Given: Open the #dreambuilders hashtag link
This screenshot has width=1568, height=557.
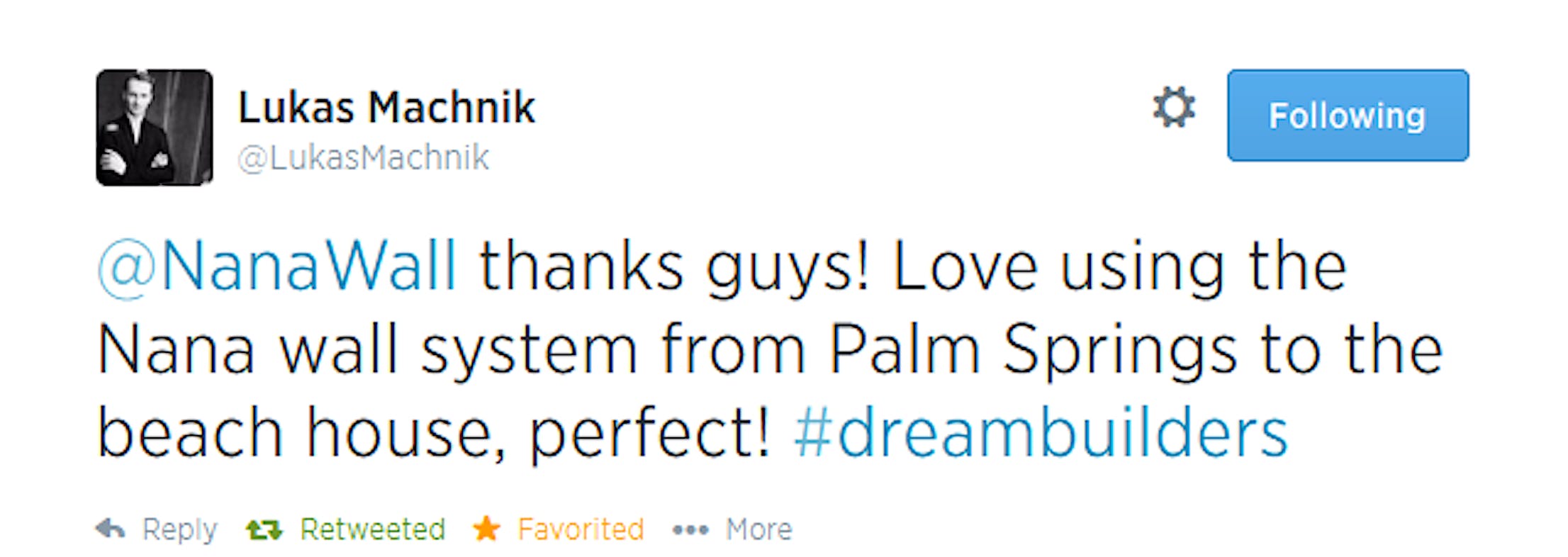Looking at the screenshot, I should [1040, 433].
